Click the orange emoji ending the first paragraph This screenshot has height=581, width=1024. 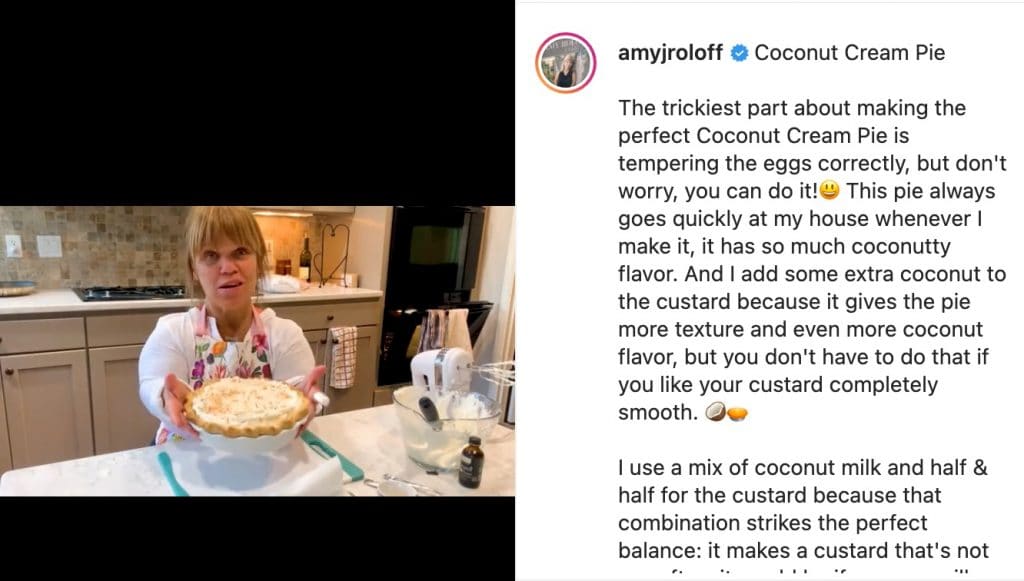pos(737,412)
